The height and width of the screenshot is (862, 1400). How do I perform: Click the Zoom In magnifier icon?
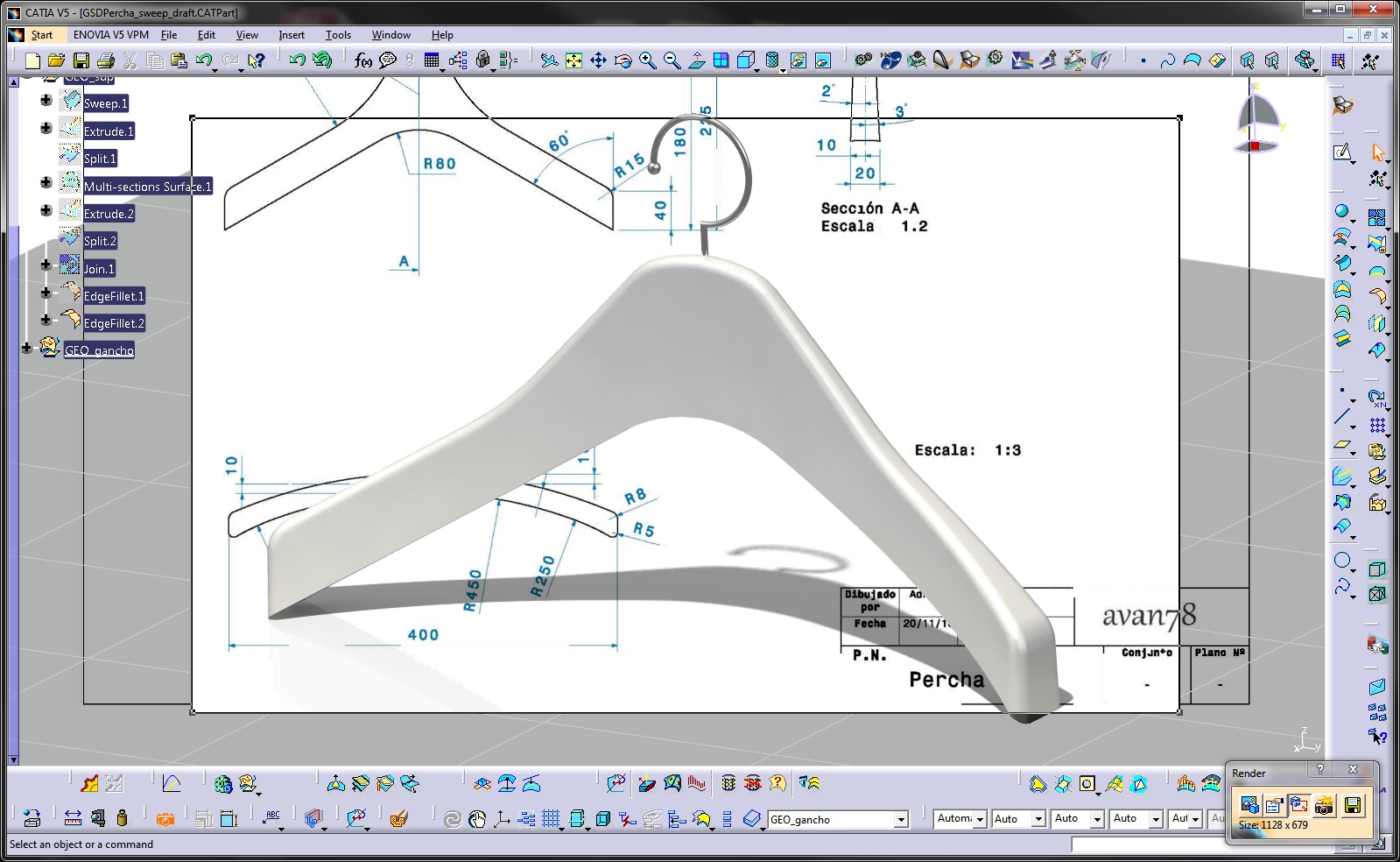(x=647, y=60)
